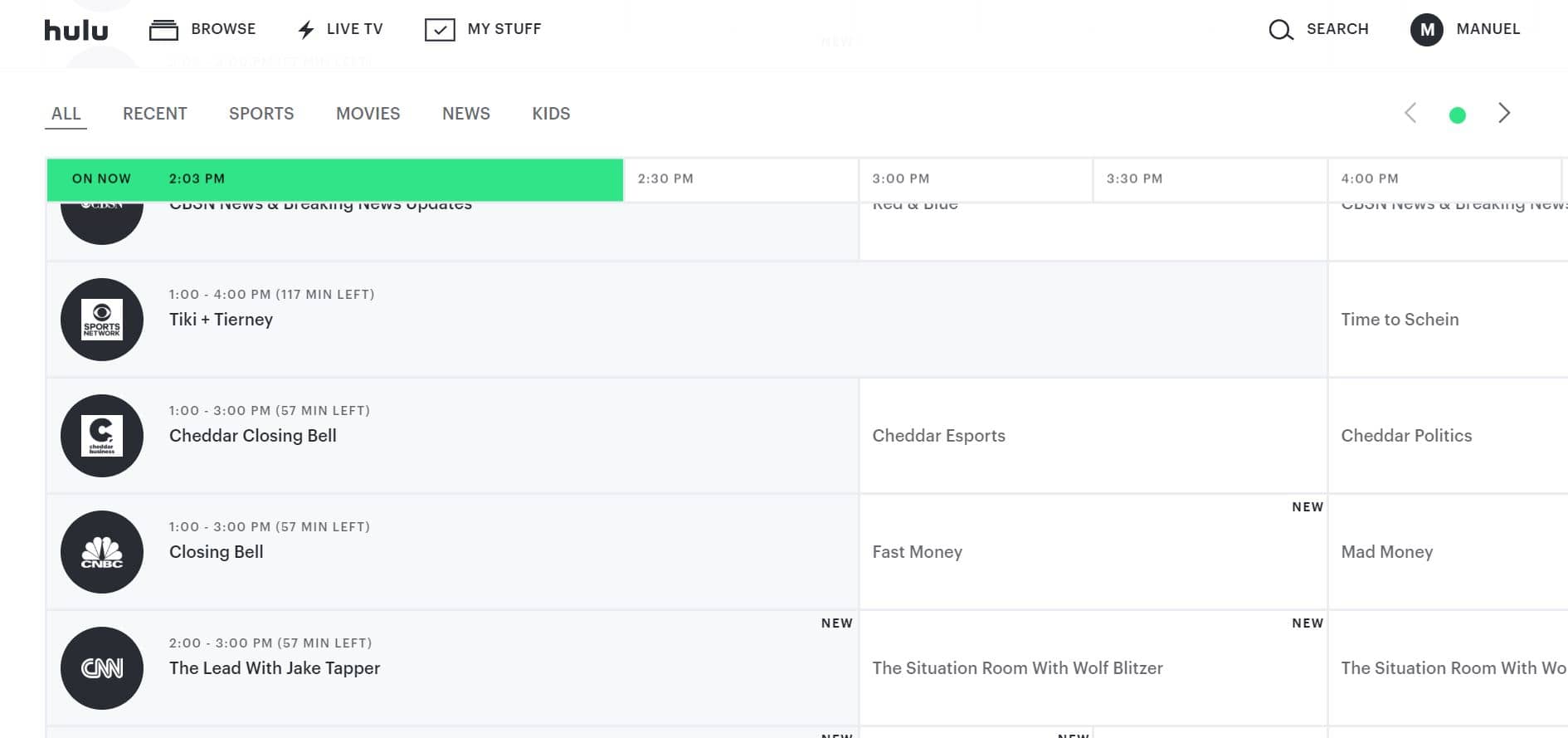
Task: Click the 2:03 PM current time label
Action: coord(197,178)
